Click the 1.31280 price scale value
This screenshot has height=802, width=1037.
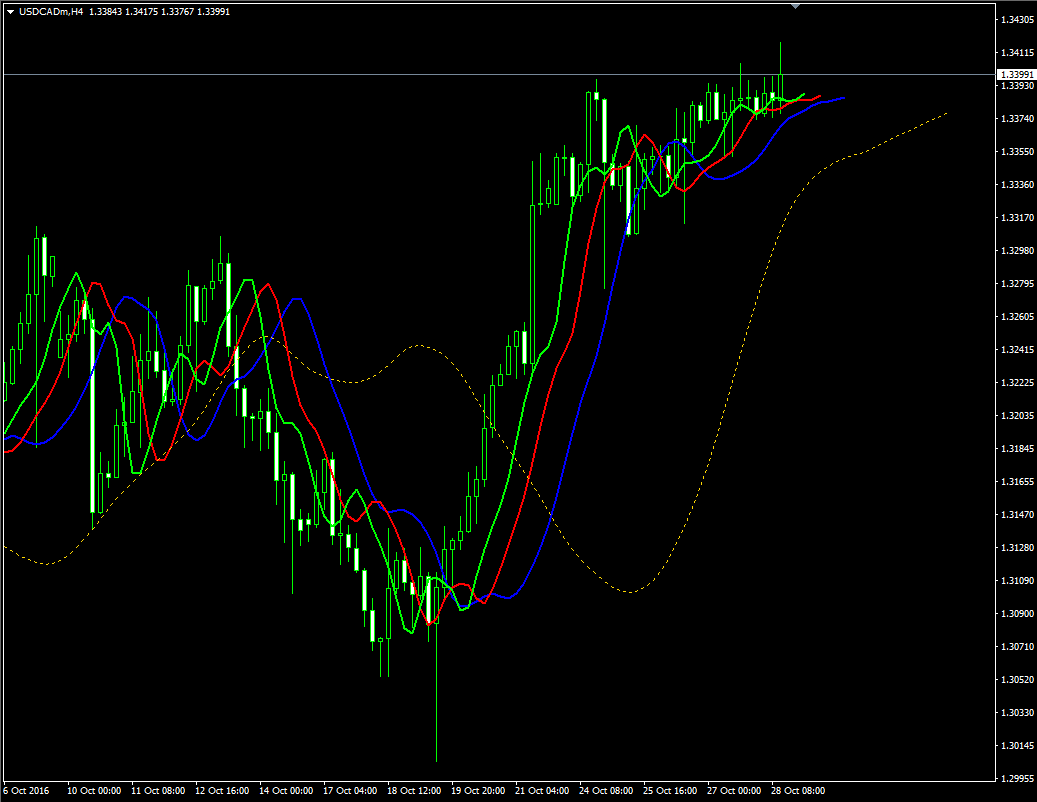tap(1017, 548)
